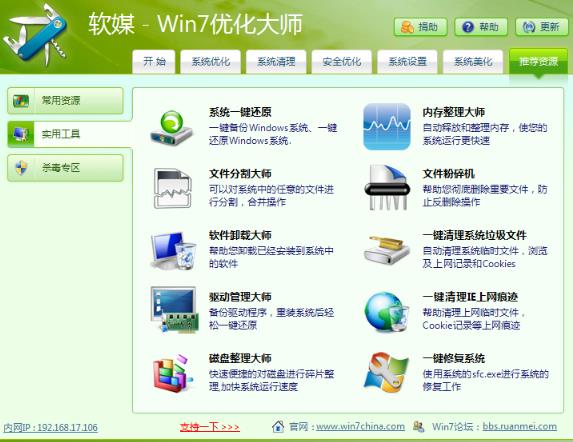Click the 内存整理大师 title text
573x442 pixels.
454,112
